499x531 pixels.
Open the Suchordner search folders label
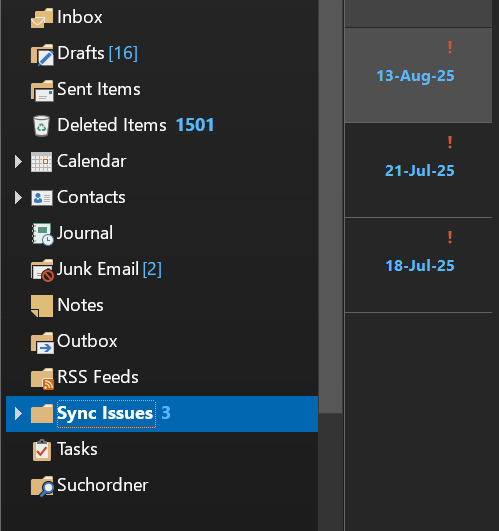(103, 485)
